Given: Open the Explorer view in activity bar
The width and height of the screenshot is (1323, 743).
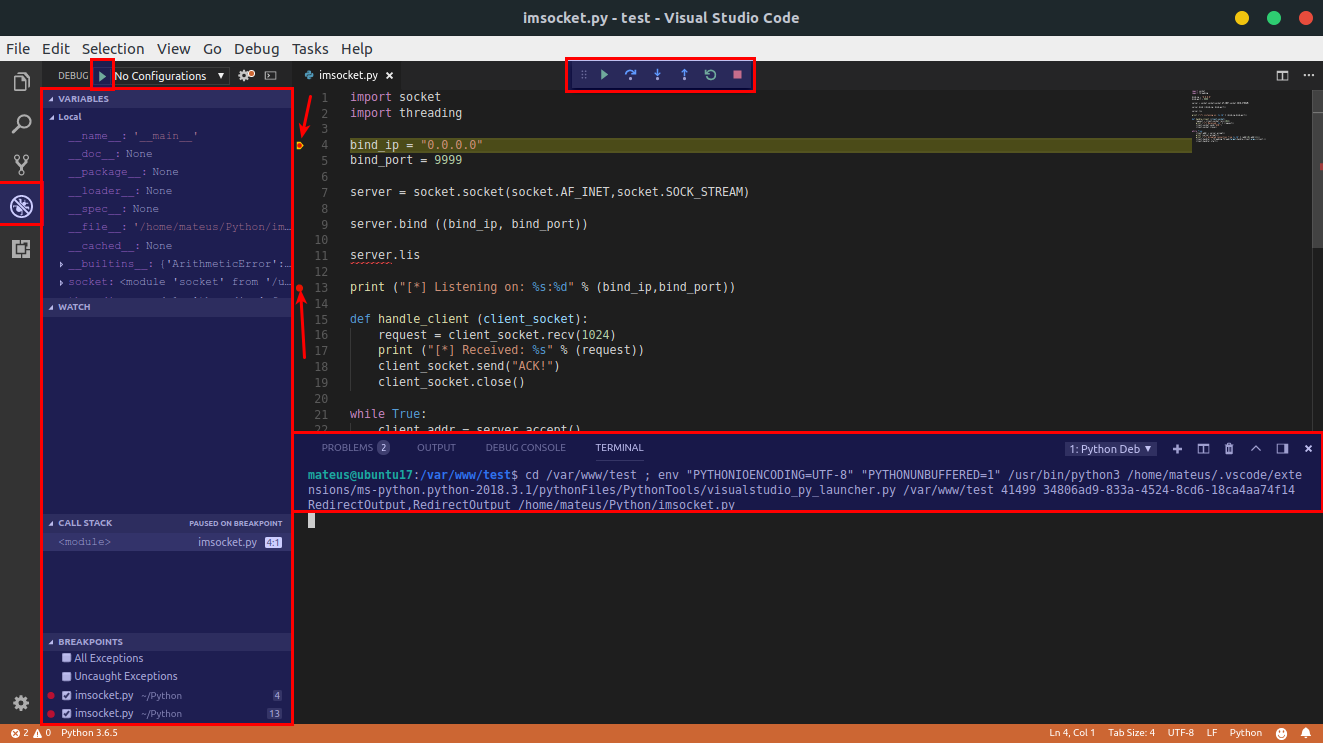Looking at the screenshot, I should pyautogui.click(x=21, y=82).
